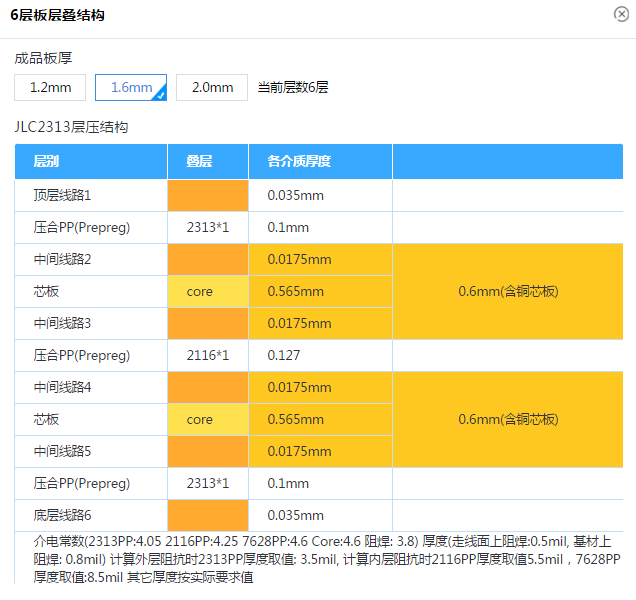636x600 pixels.
Task: Click the 底层线路6 row label
Action: pos(62,515)
